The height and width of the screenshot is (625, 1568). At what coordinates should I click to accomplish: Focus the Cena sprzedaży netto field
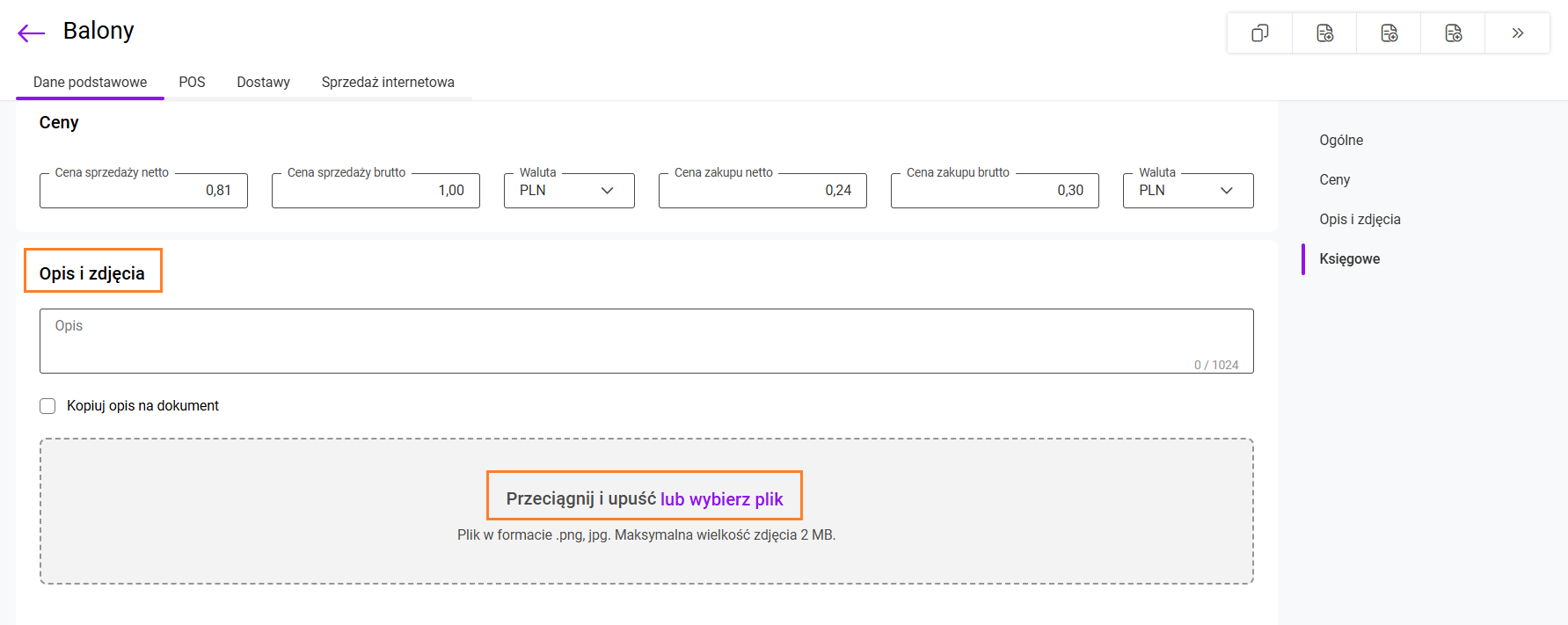(x=143, y=191)
